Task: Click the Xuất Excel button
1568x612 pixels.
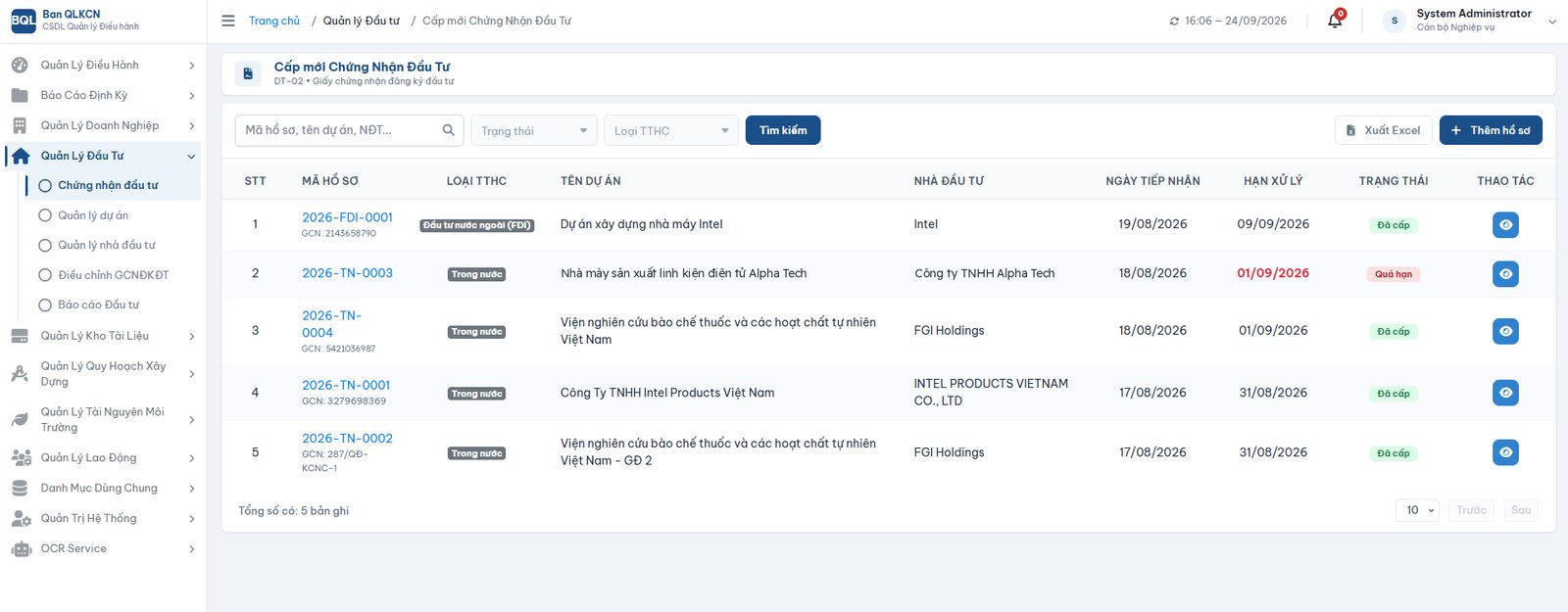Action: click(1384, 130)
